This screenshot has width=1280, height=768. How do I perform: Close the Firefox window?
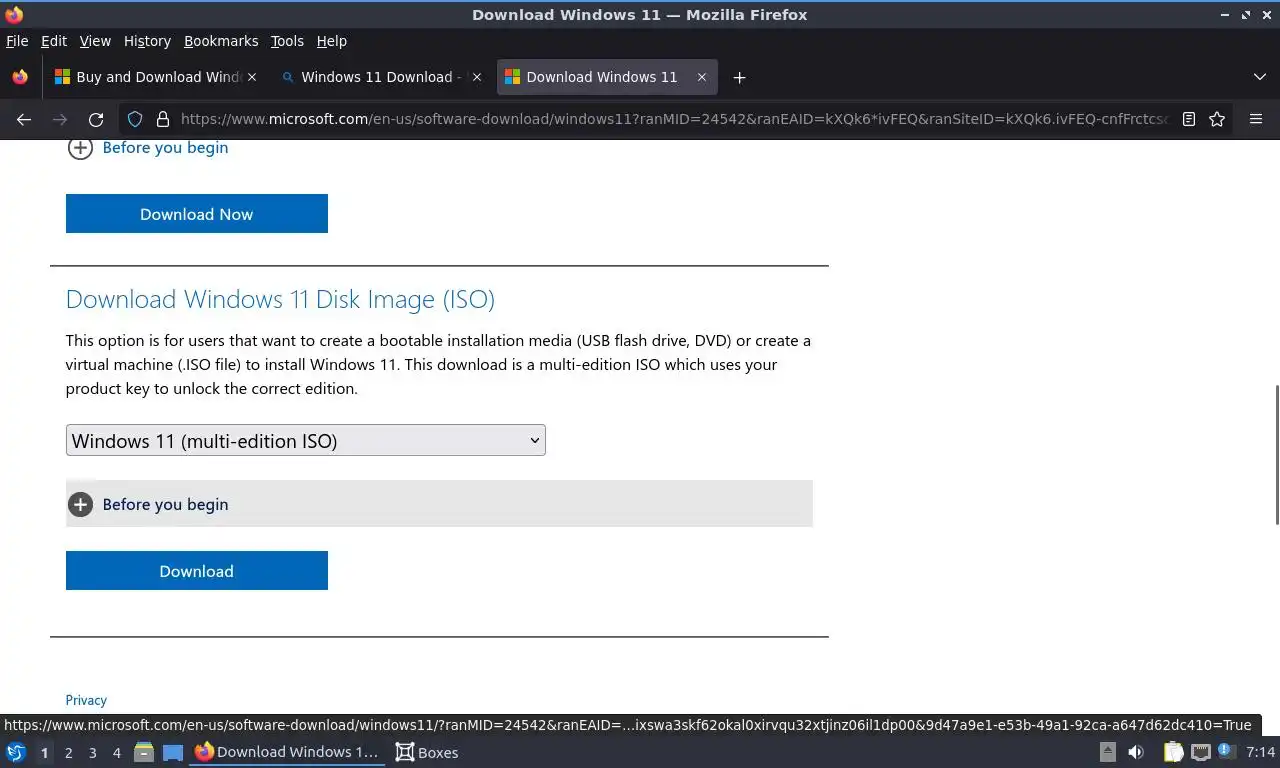(1266, 15)
